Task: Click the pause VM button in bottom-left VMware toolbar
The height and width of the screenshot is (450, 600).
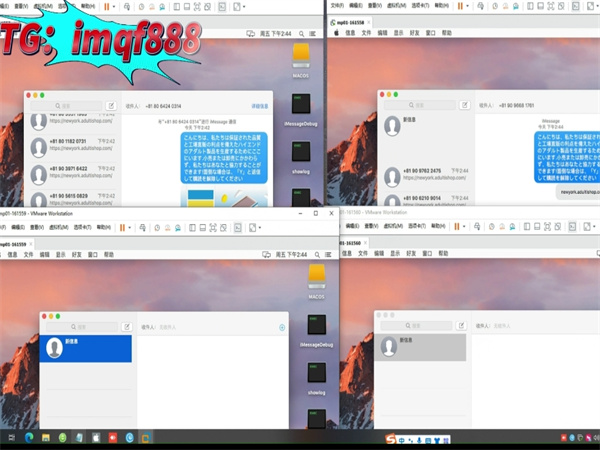Action: pyautogui.click(x=122, y=227)
